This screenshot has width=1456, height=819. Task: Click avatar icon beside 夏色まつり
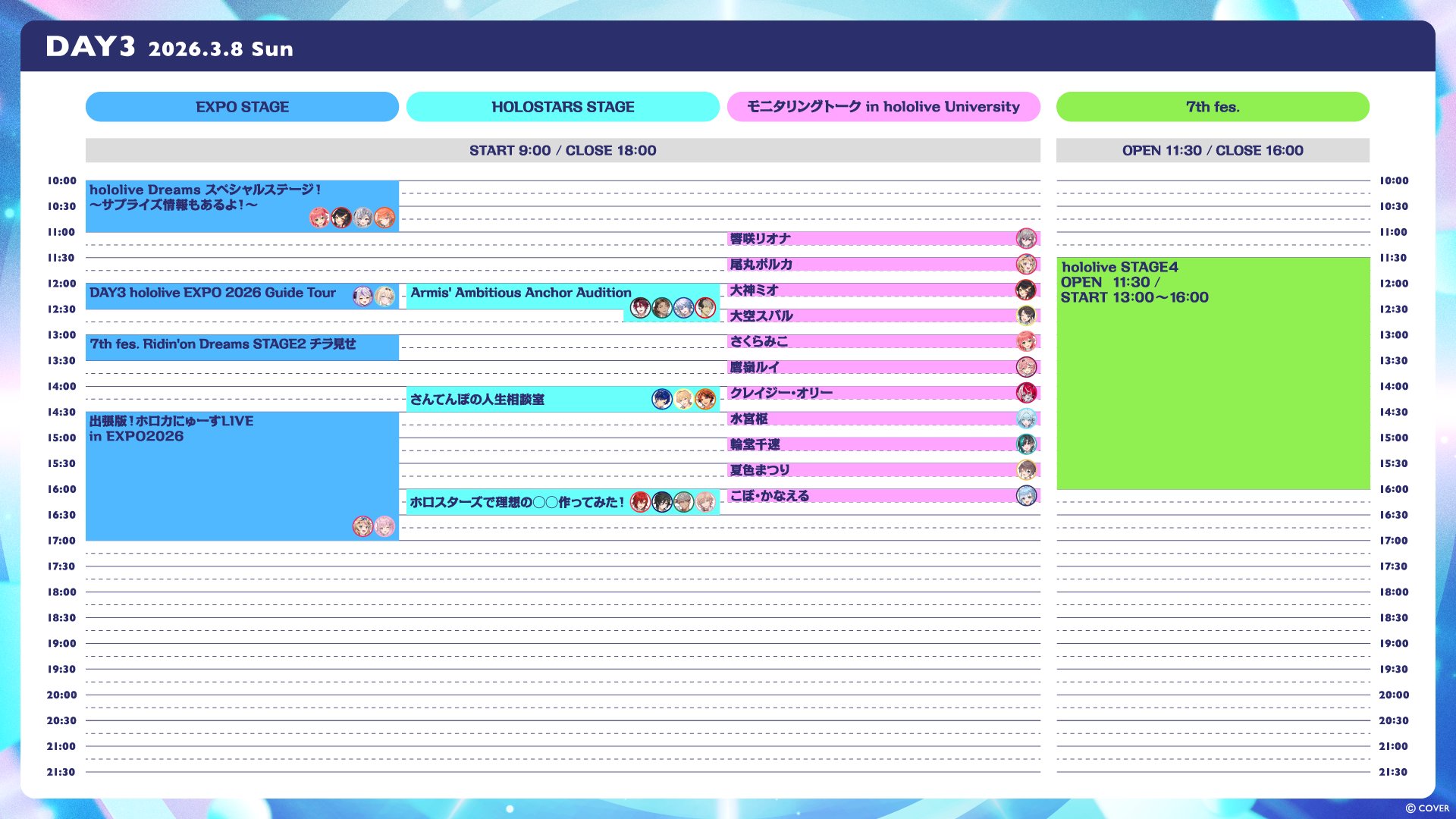(1026, 470)
